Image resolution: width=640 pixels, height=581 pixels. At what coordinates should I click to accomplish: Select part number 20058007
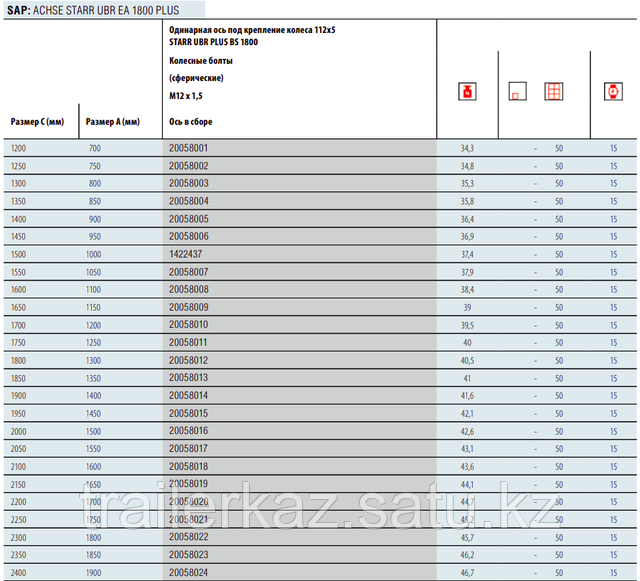(189, 272)
